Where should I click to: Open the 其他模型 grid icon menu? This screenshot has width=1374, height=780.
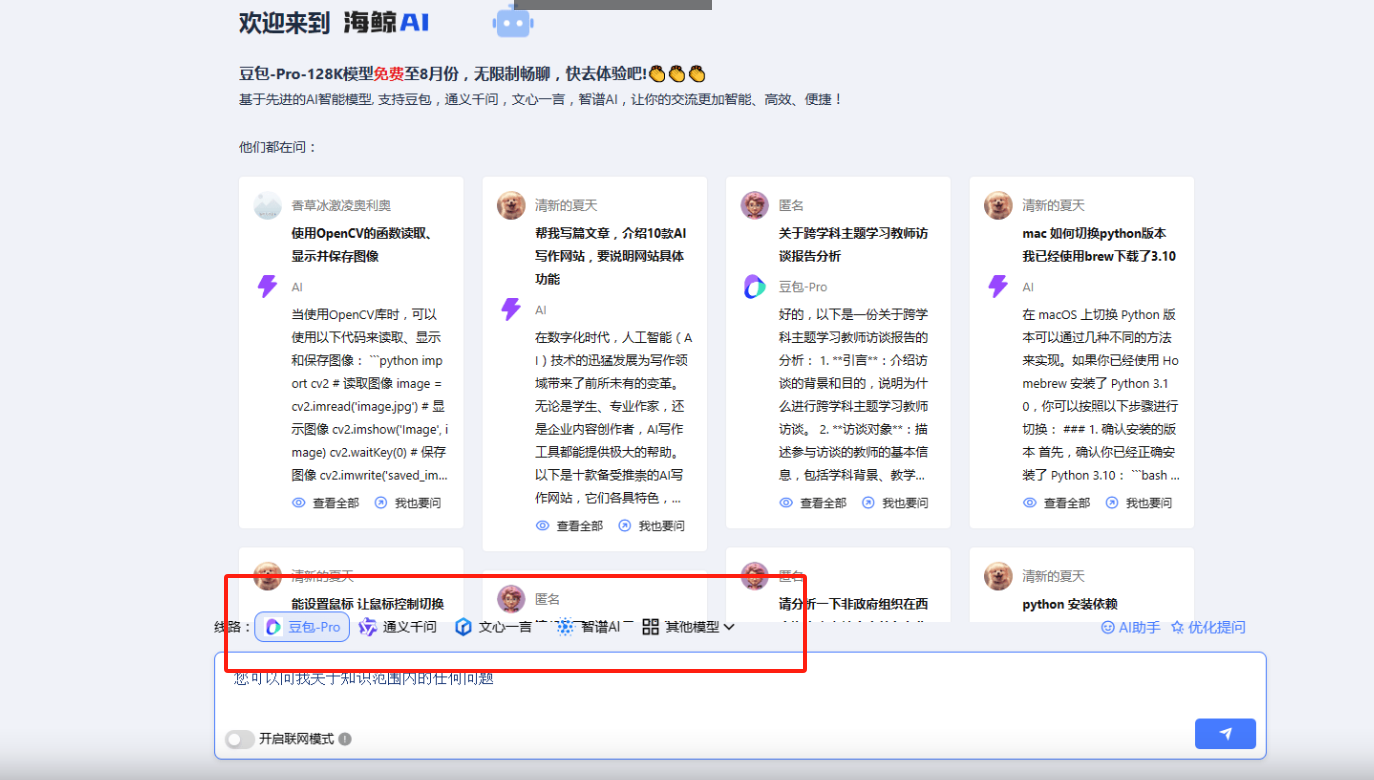point(650,627)
